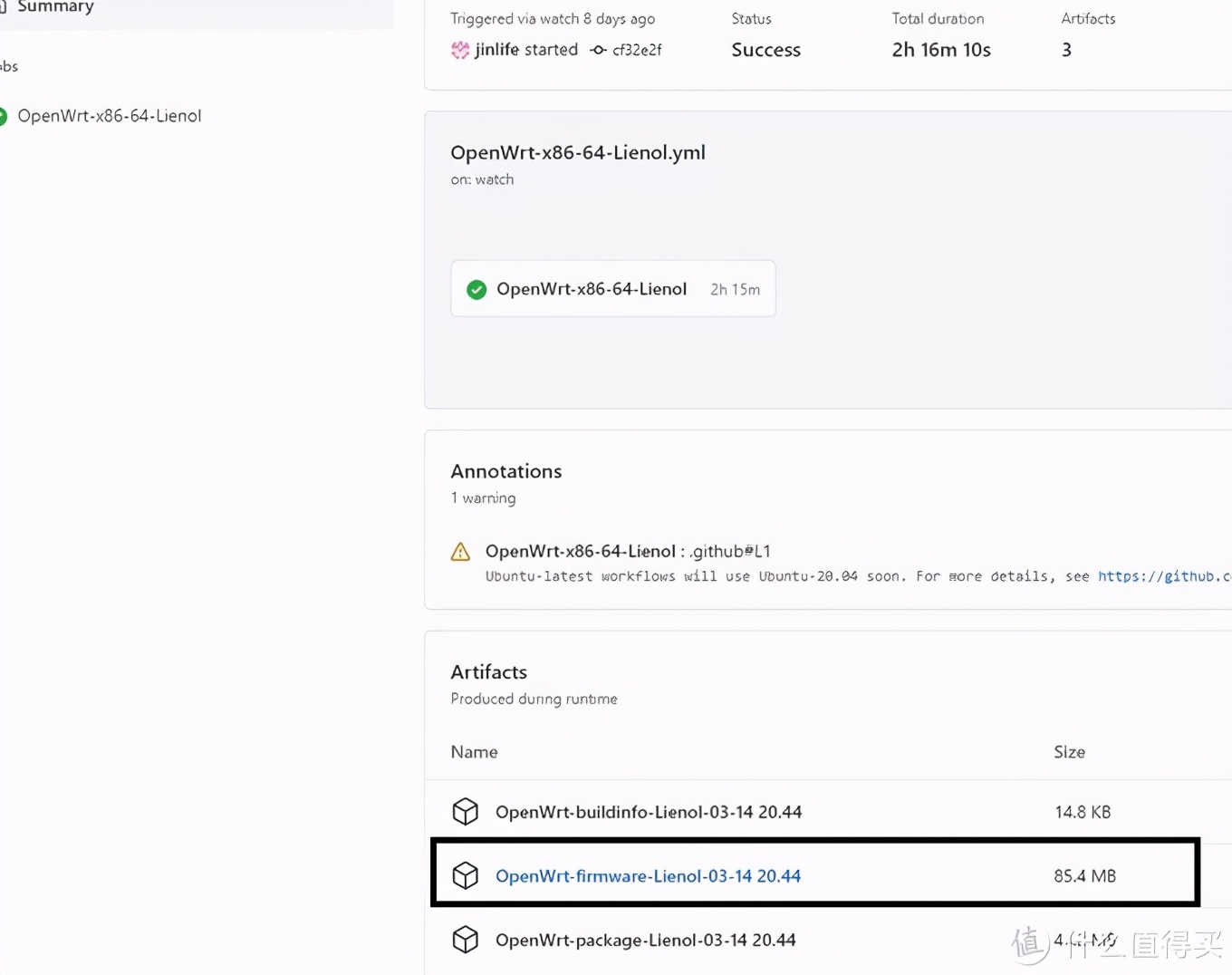Open the Summary sidebar item

54,7
